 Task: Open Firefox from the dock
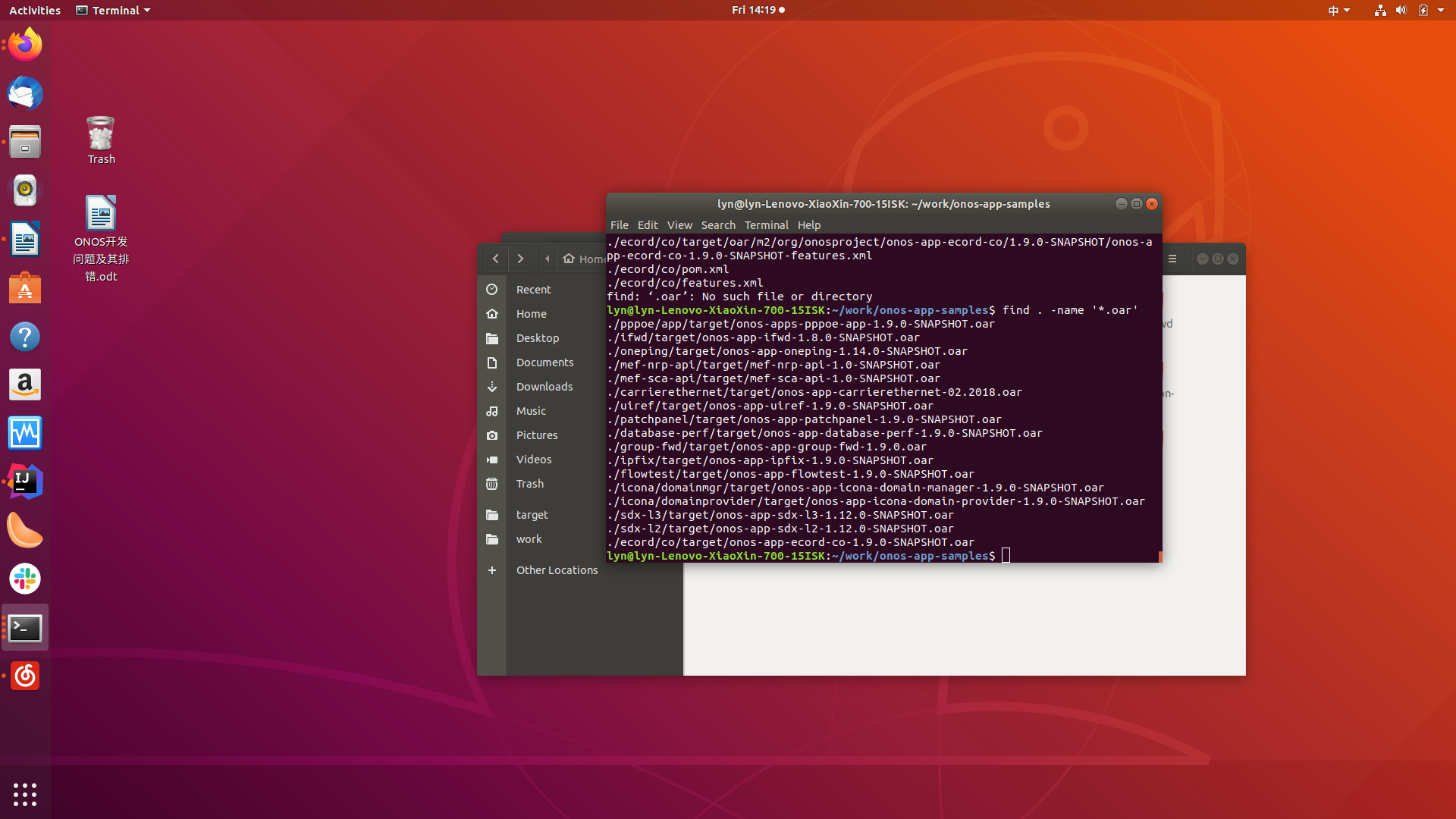(x=25, y=45)
